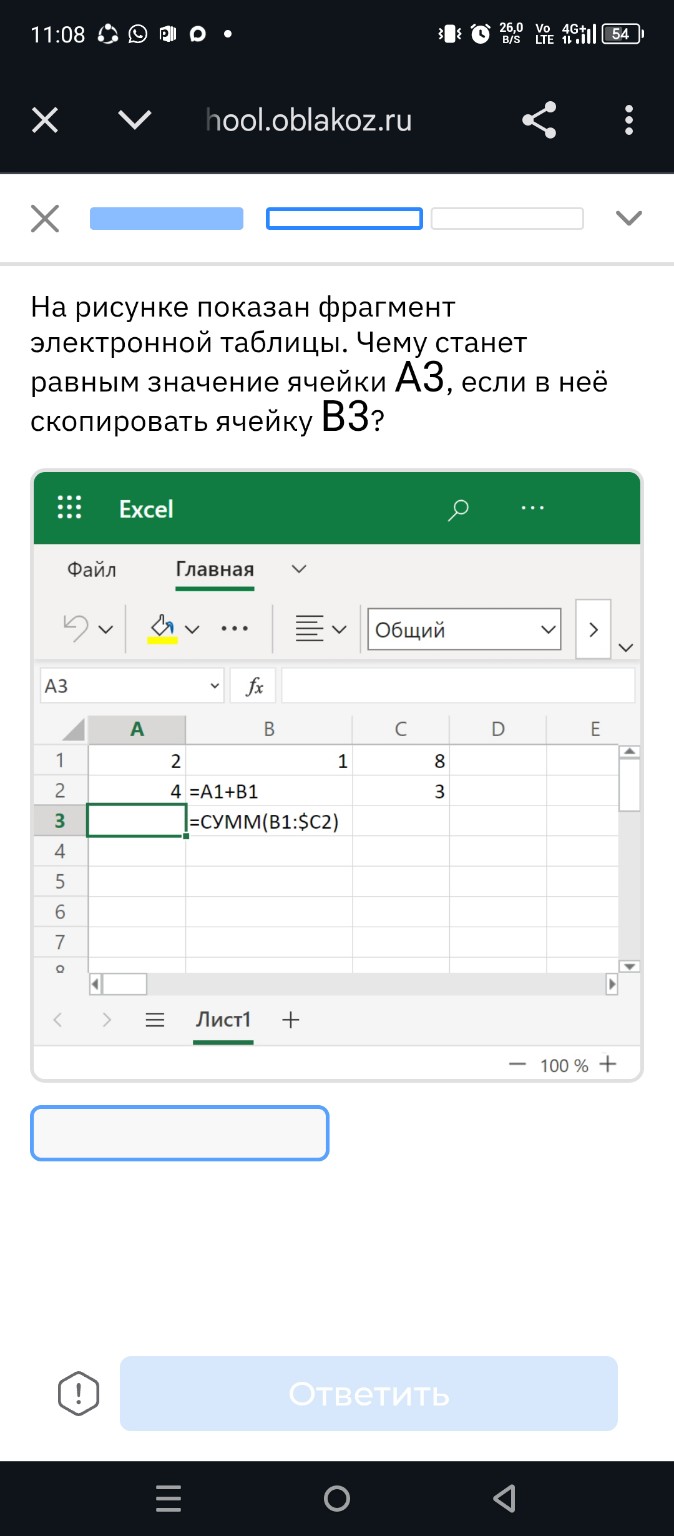Screen dimensions: 674x1536
Task: Click the answer input field
Action: 180,1133
